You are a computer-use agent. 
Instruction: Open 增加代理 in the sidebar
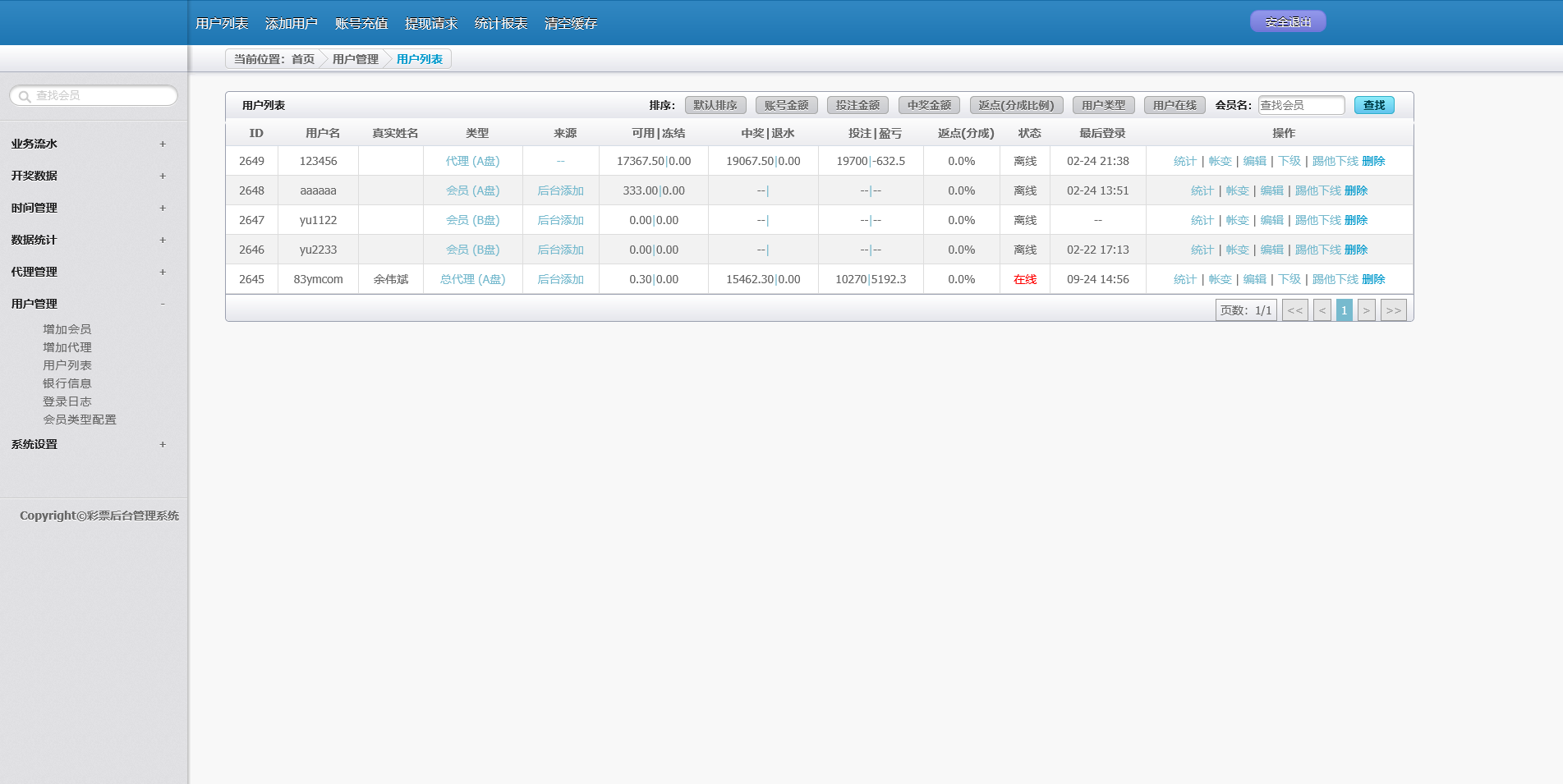[67, 347]
